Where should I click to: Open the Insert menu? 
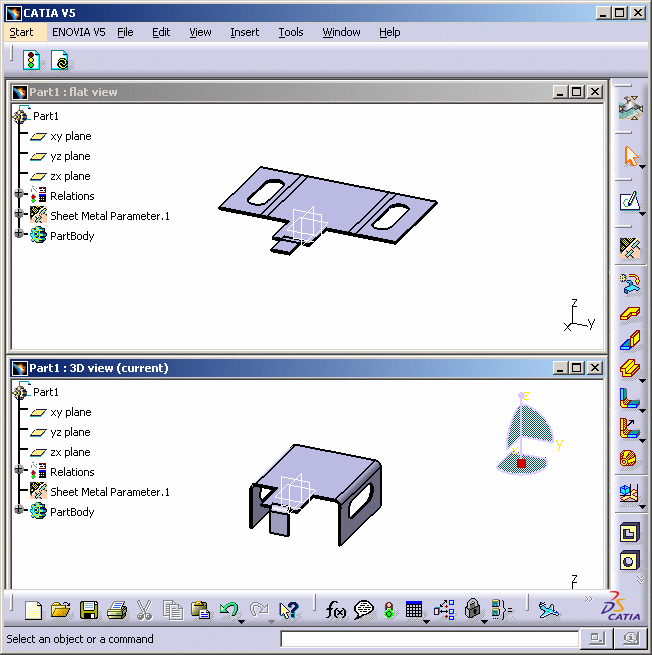[244, 32]
